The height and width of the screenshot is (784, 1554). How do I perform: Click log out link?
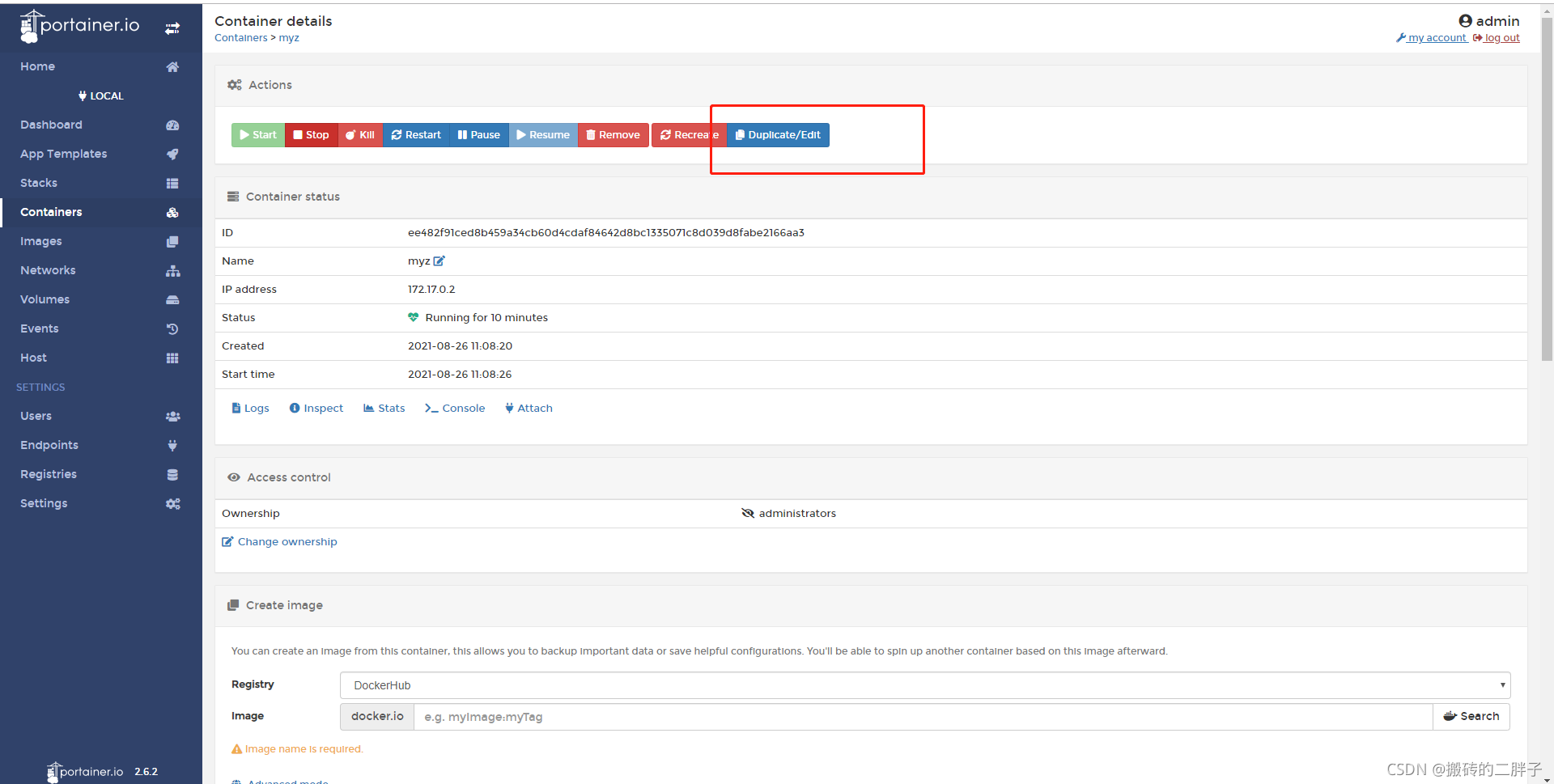tap(1497, 38)
